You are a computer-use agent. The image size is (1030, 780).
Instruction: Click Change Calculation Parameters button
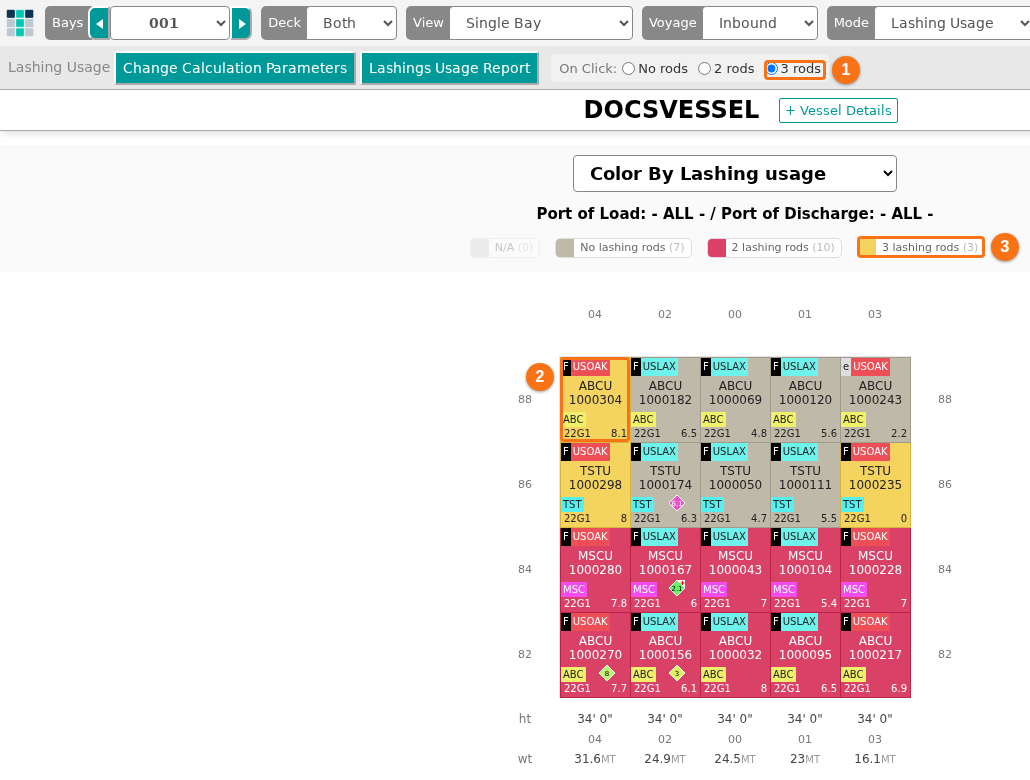coord(235,68)
